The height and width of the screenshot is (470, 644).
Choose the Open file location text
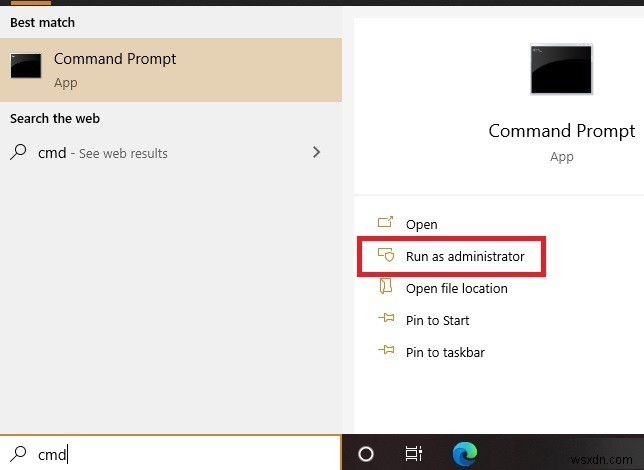[x=456, y=288]
